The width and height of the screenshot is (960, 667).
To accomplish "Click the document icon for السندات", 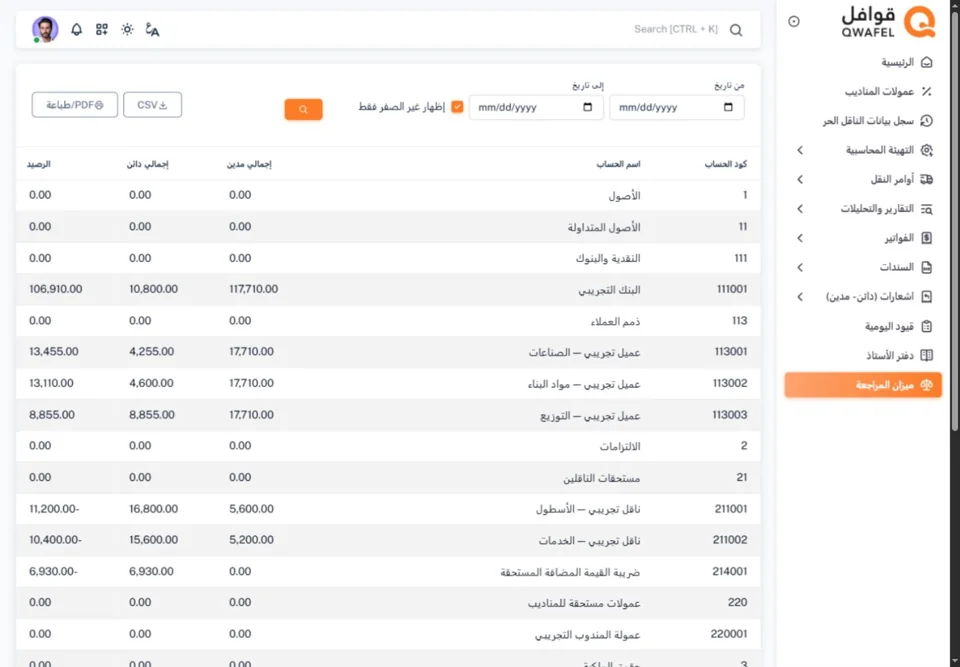I will click(926, 267).
